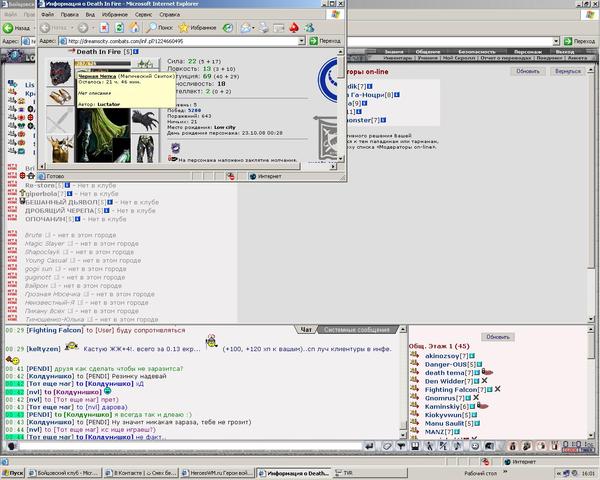The width and height of the screenshot is (600, 480).
Task: Click the Вернуться button in the game page
Action: pos(568,71)
